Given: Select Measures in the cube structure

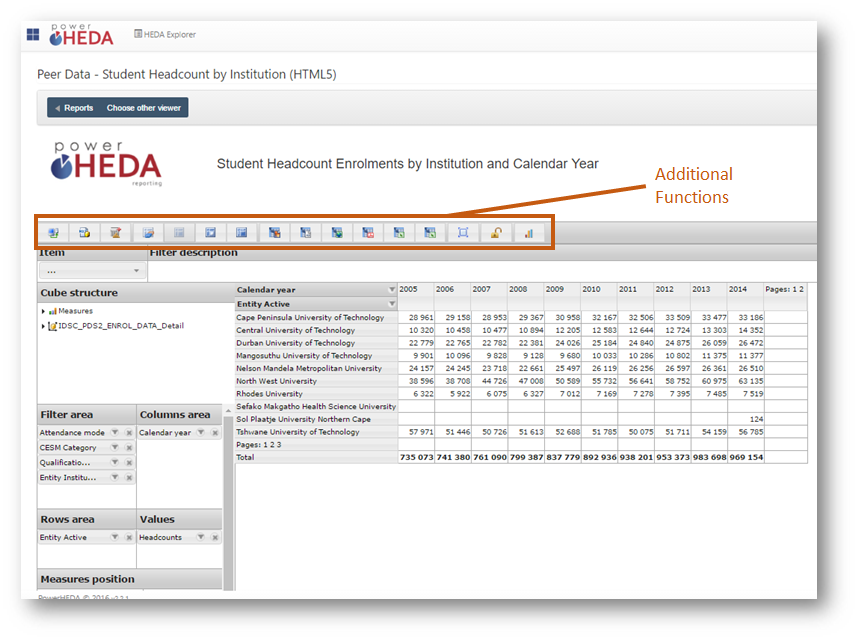Looking at the screenshot, I should click(x=76, y=311).
